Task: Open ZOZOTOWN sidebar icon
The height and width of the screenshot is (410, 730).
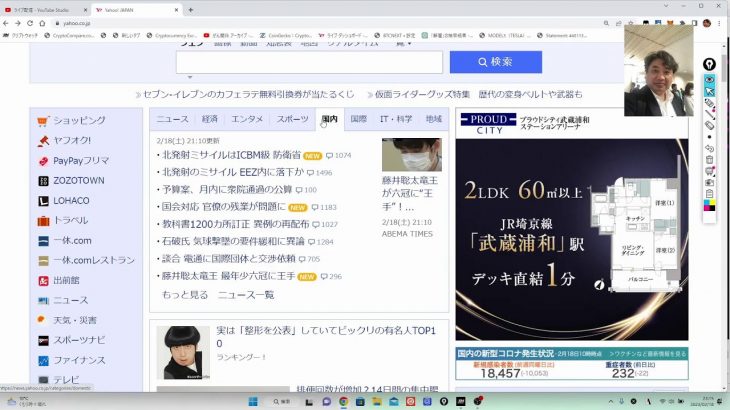Action: pos(43,181)
